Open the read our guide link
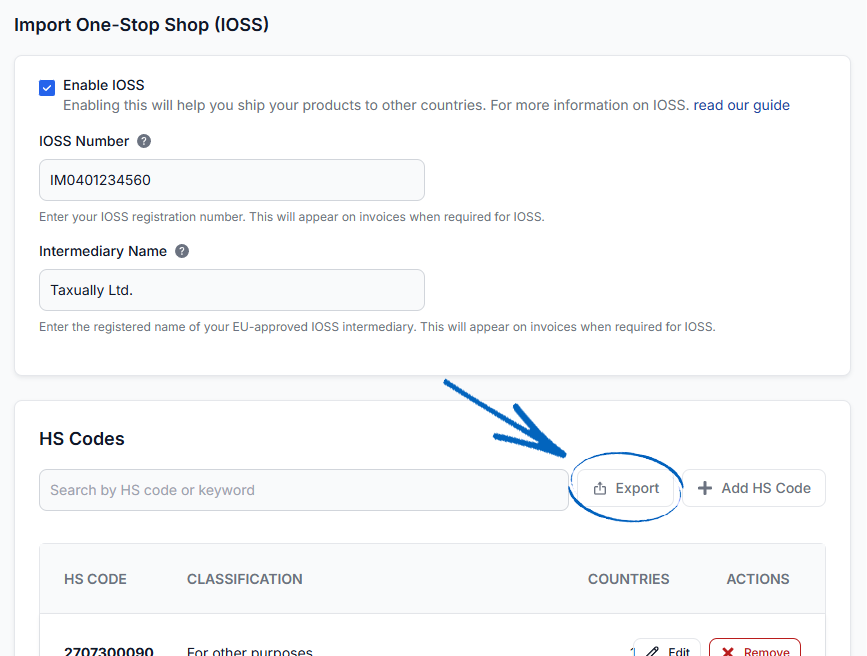867x656 pixels. (741, 105)
